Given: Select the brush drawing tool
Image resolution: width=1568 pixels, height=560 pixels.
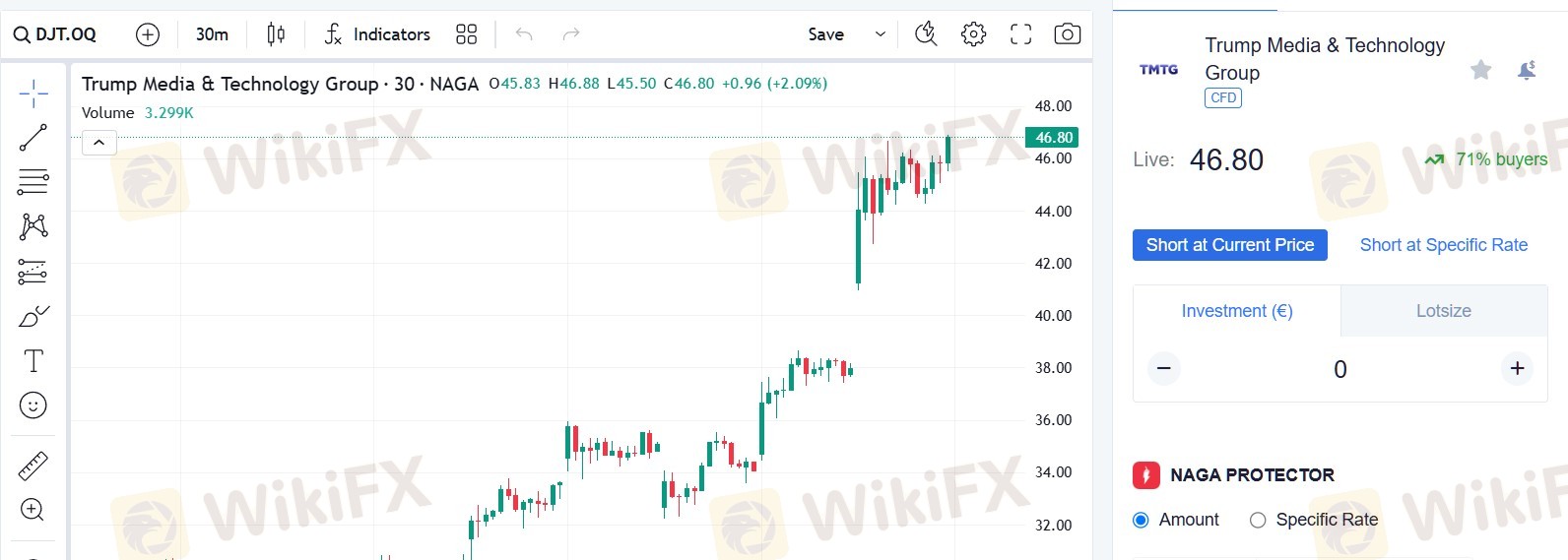Looking at the screenshot, I should [x=33, y=317].
